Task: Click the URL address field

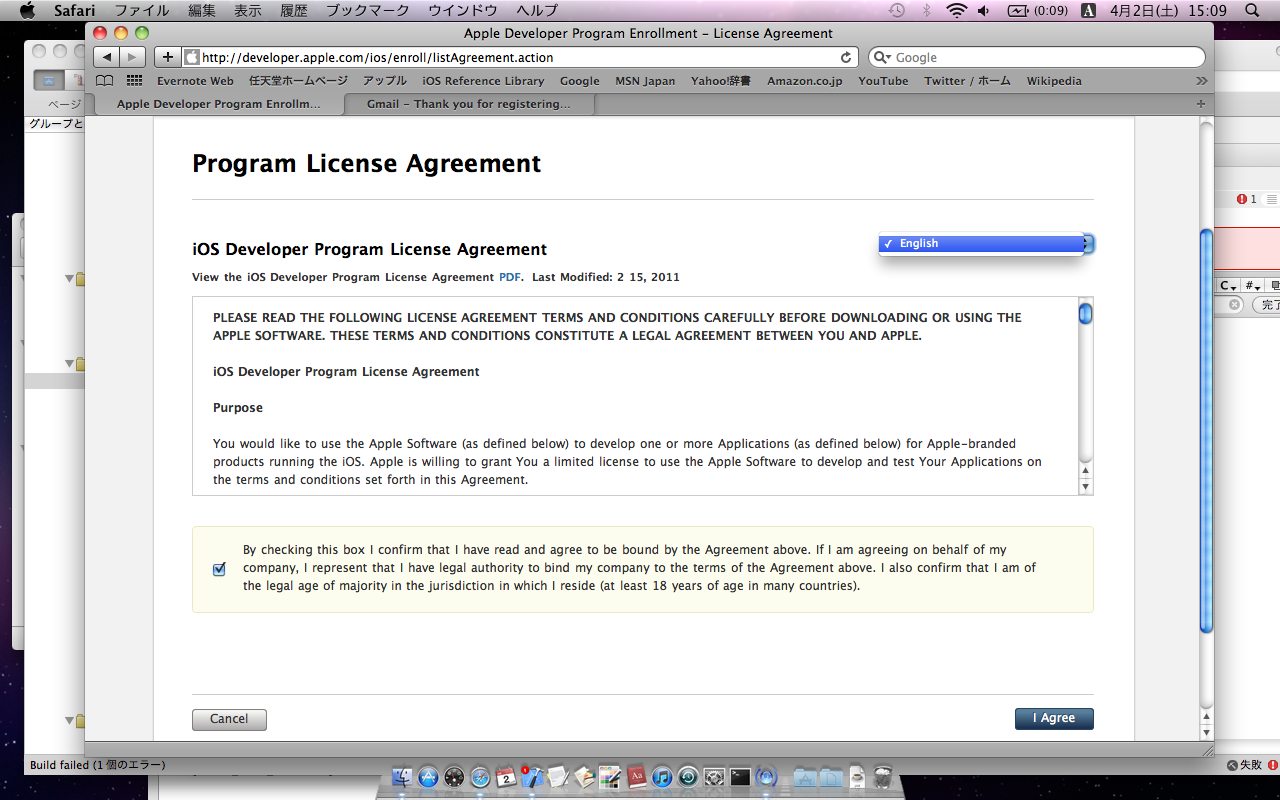Action: (520, 57)
